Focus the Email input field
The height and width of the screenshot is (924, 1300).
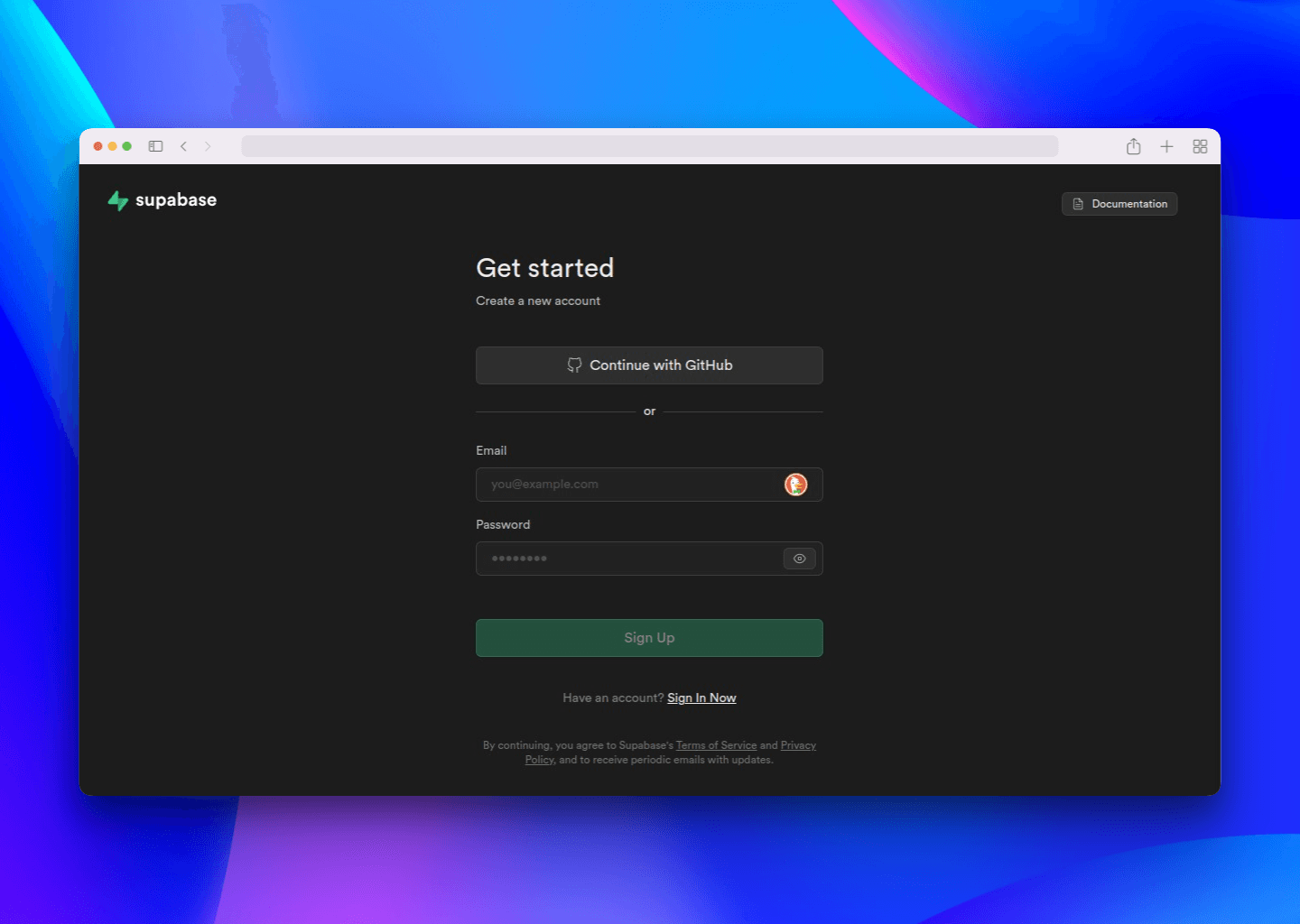[627, 485]
